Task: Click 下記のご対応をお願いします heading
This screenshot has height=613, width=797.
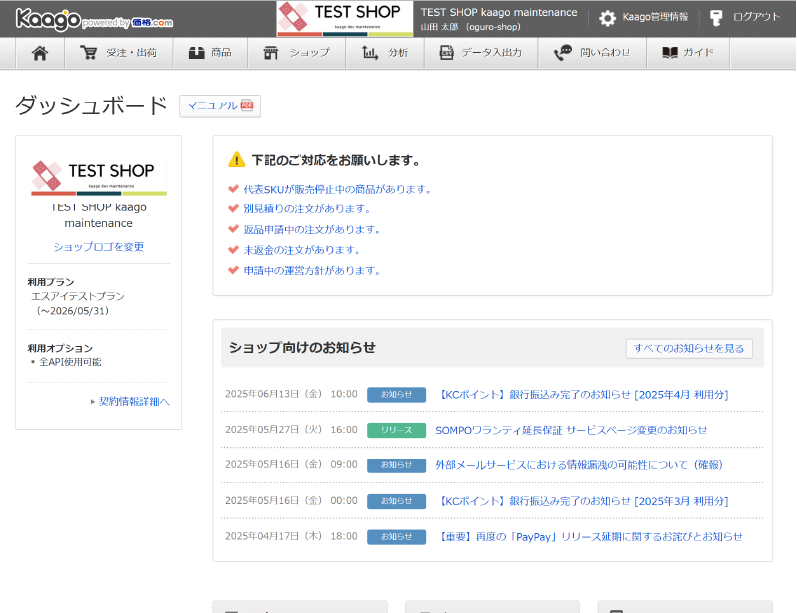Action: 336,160
